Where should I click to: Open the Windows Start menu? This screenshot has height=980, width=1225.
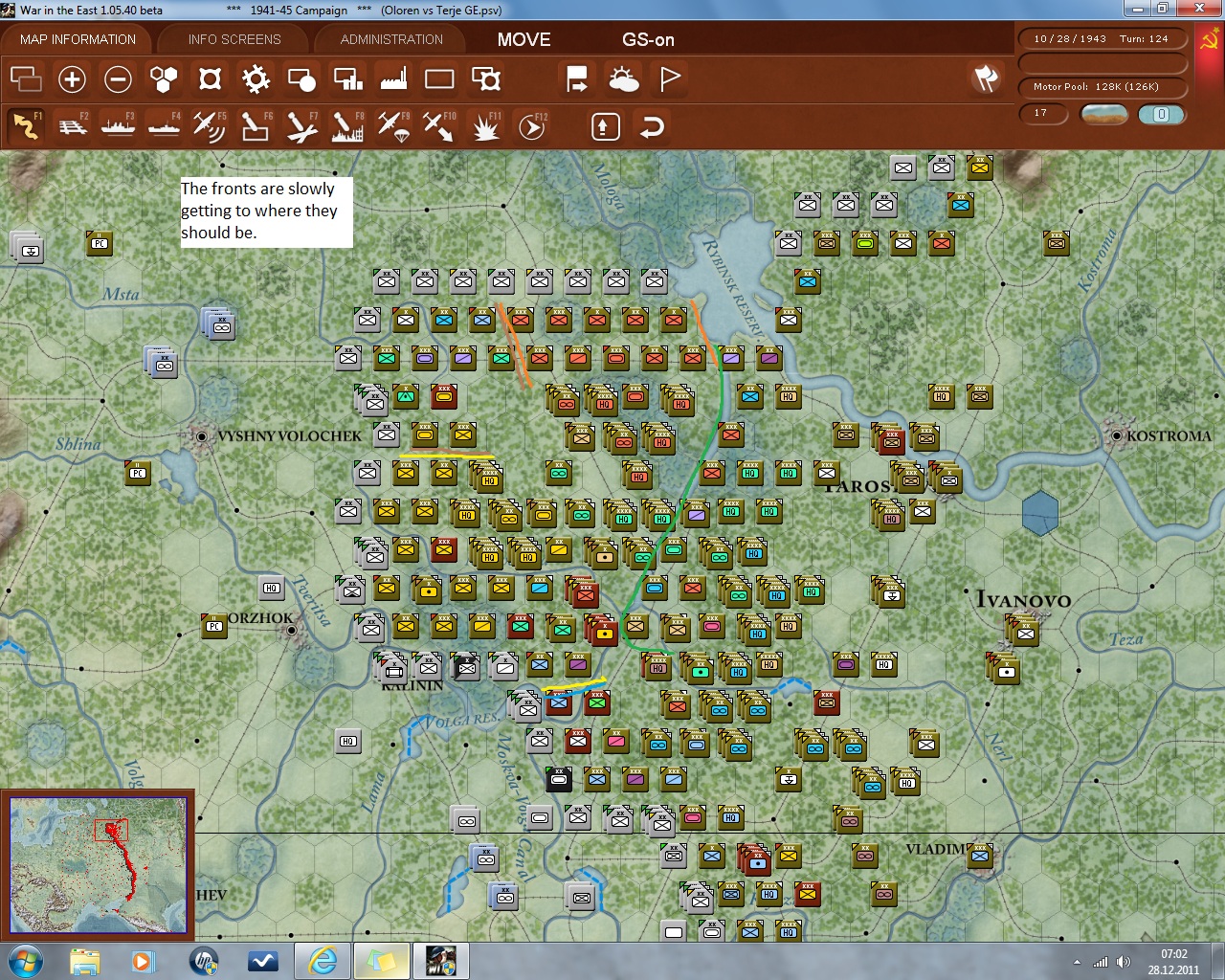coord(25,961)
